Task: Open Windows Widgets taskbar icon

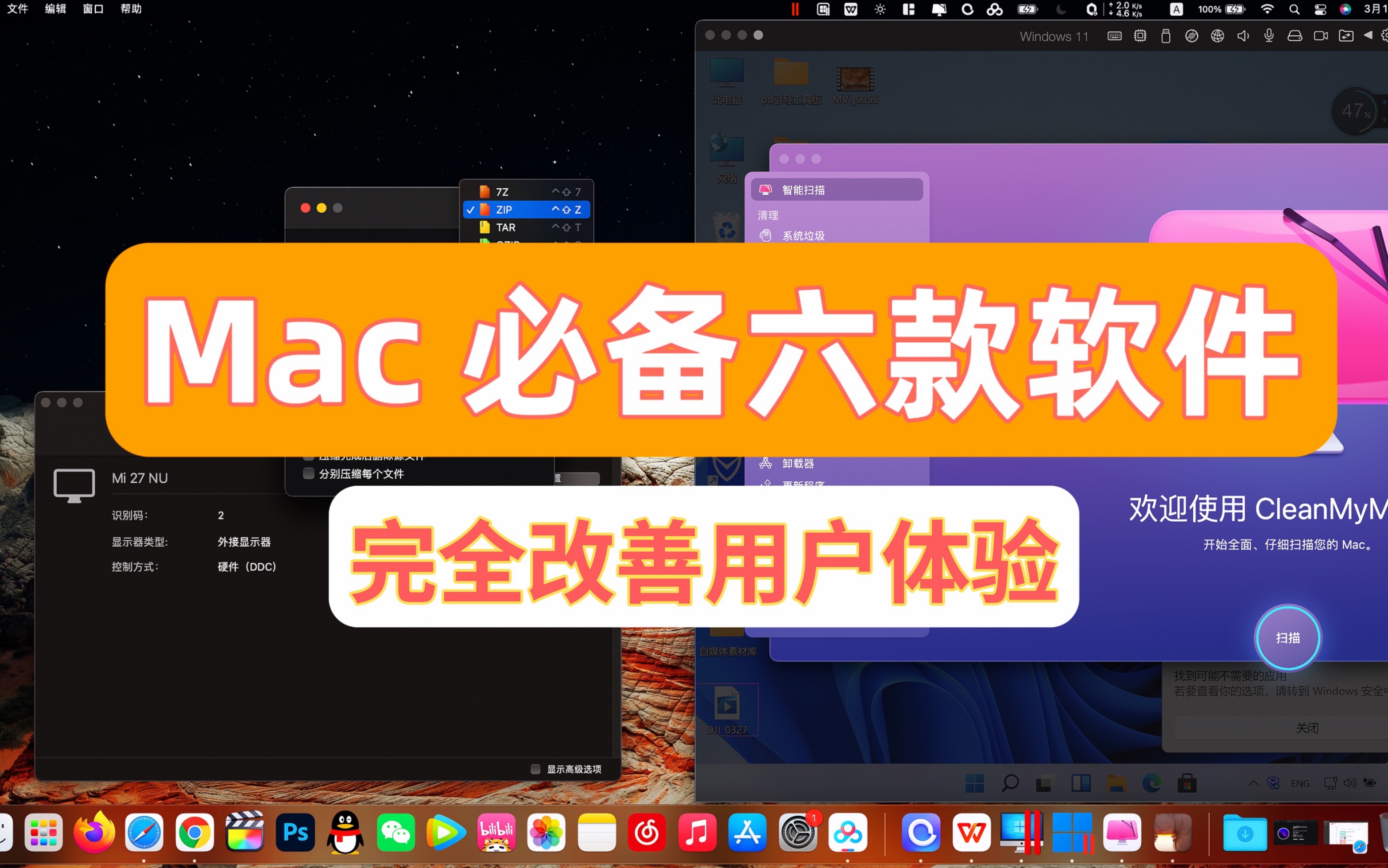Action: point(1081,783)
